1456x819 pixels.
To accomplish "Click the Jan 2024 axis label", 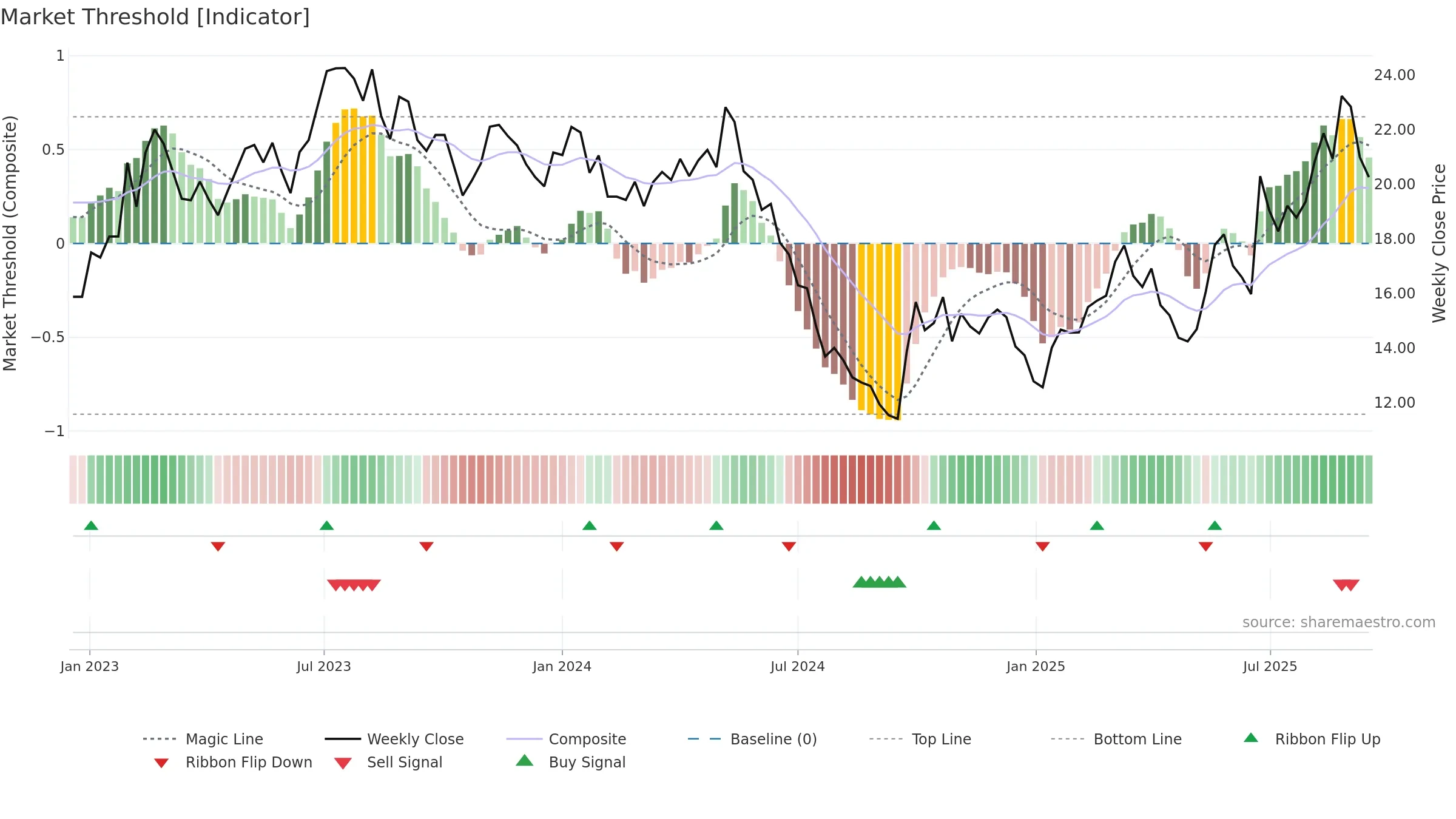I will [x=562, y=666].
